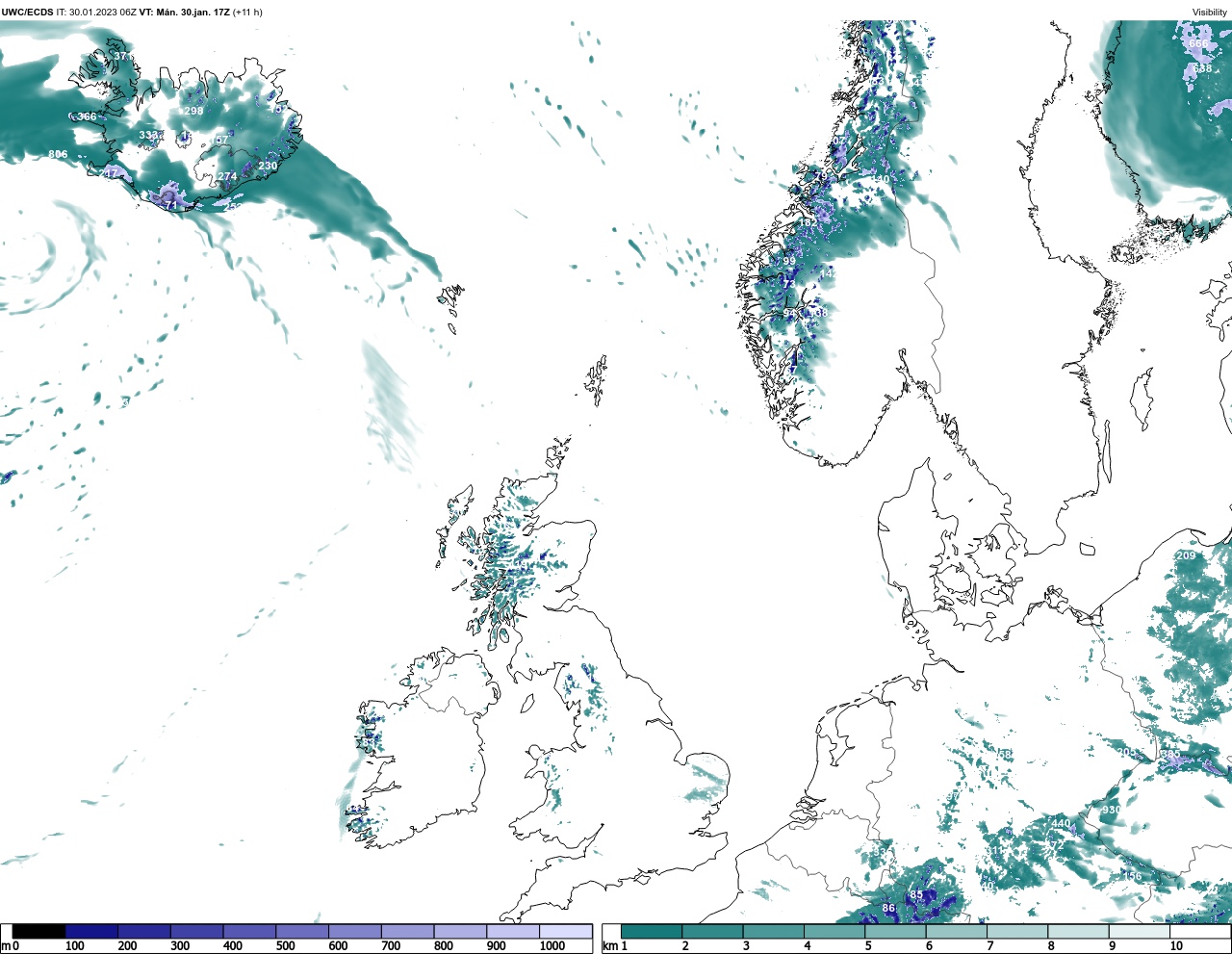Click the '10' tick label in km legend
This screenshot has height=954, width=1232.
(1176, 947)
